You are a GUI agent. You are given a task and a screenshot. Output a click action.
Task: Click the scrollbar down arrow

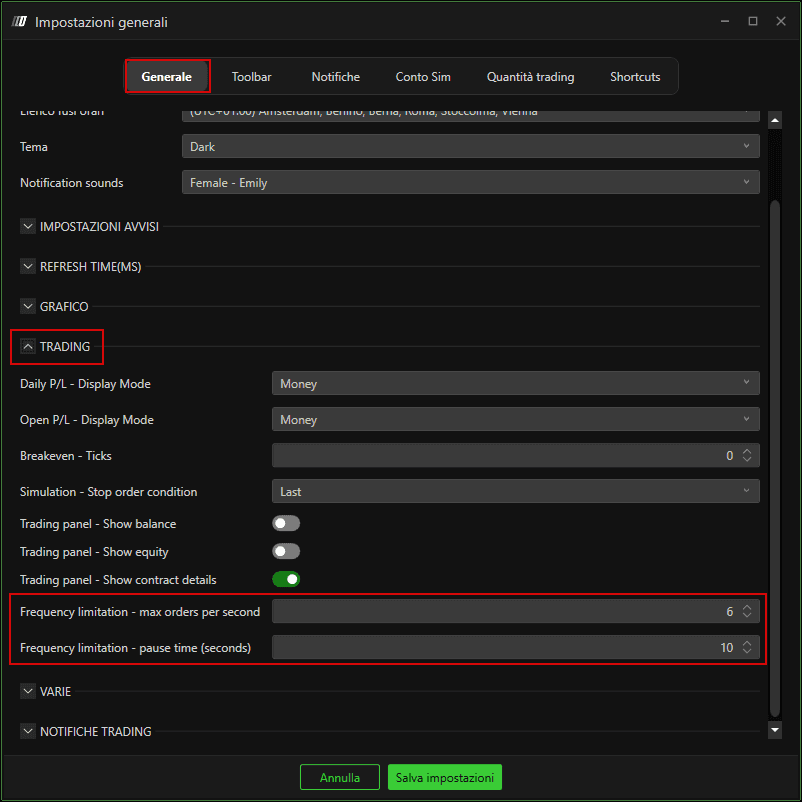coord(775,730)
